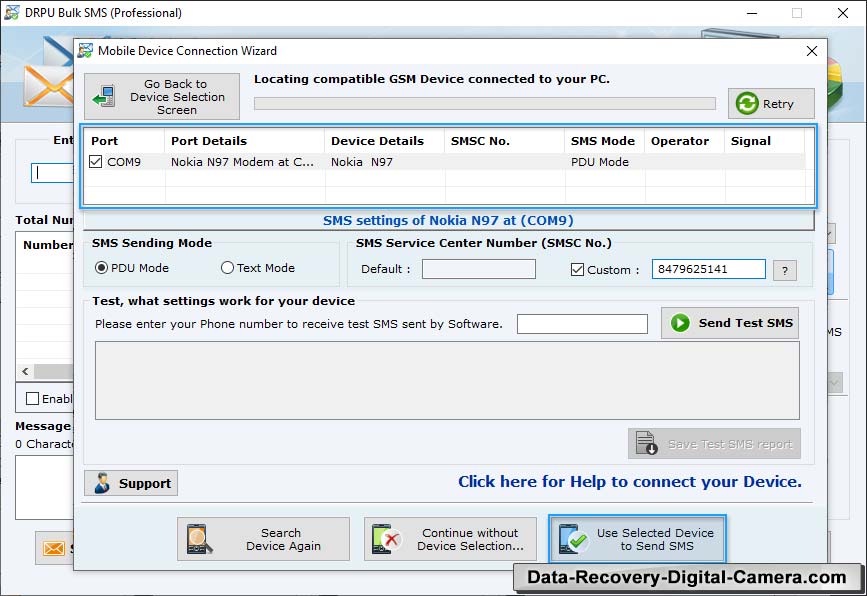Click the left scroll arrow in main window list
867x596 pixels.
(x=25, y=372)
